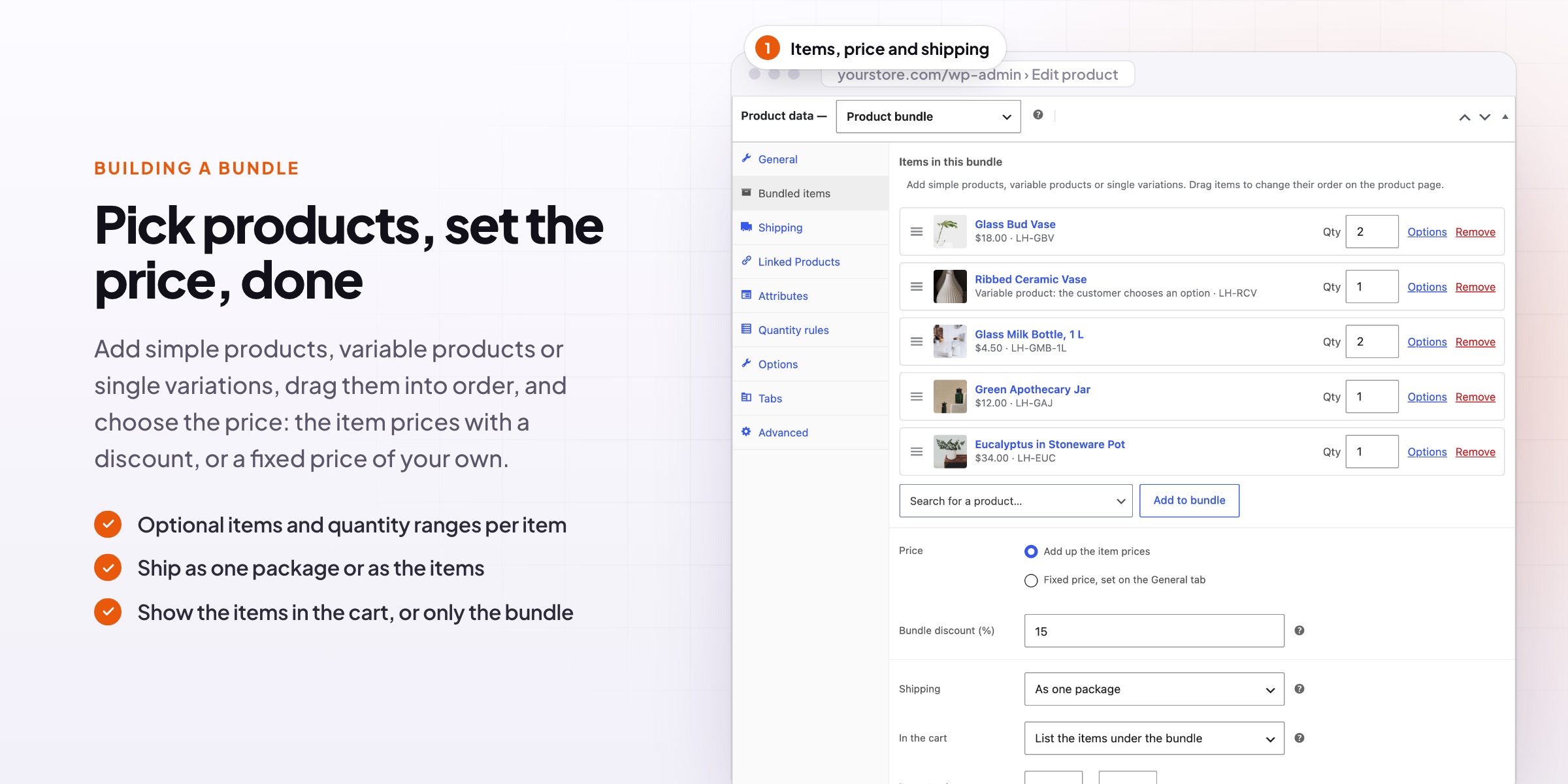The height and width of the screenshot is (784, 1568).
Task: Click Add to bundle button
Action: point(1189,500)
